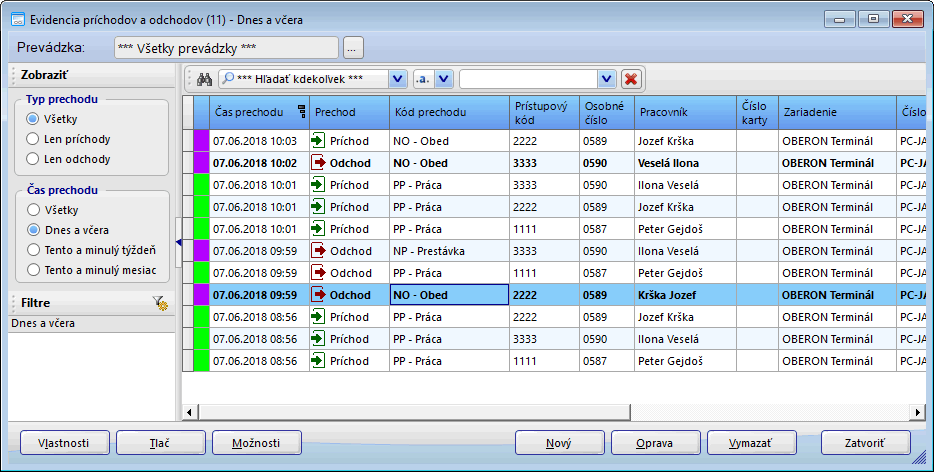Clear search with the red X icon
934x472 pixels.
point(631,79)
